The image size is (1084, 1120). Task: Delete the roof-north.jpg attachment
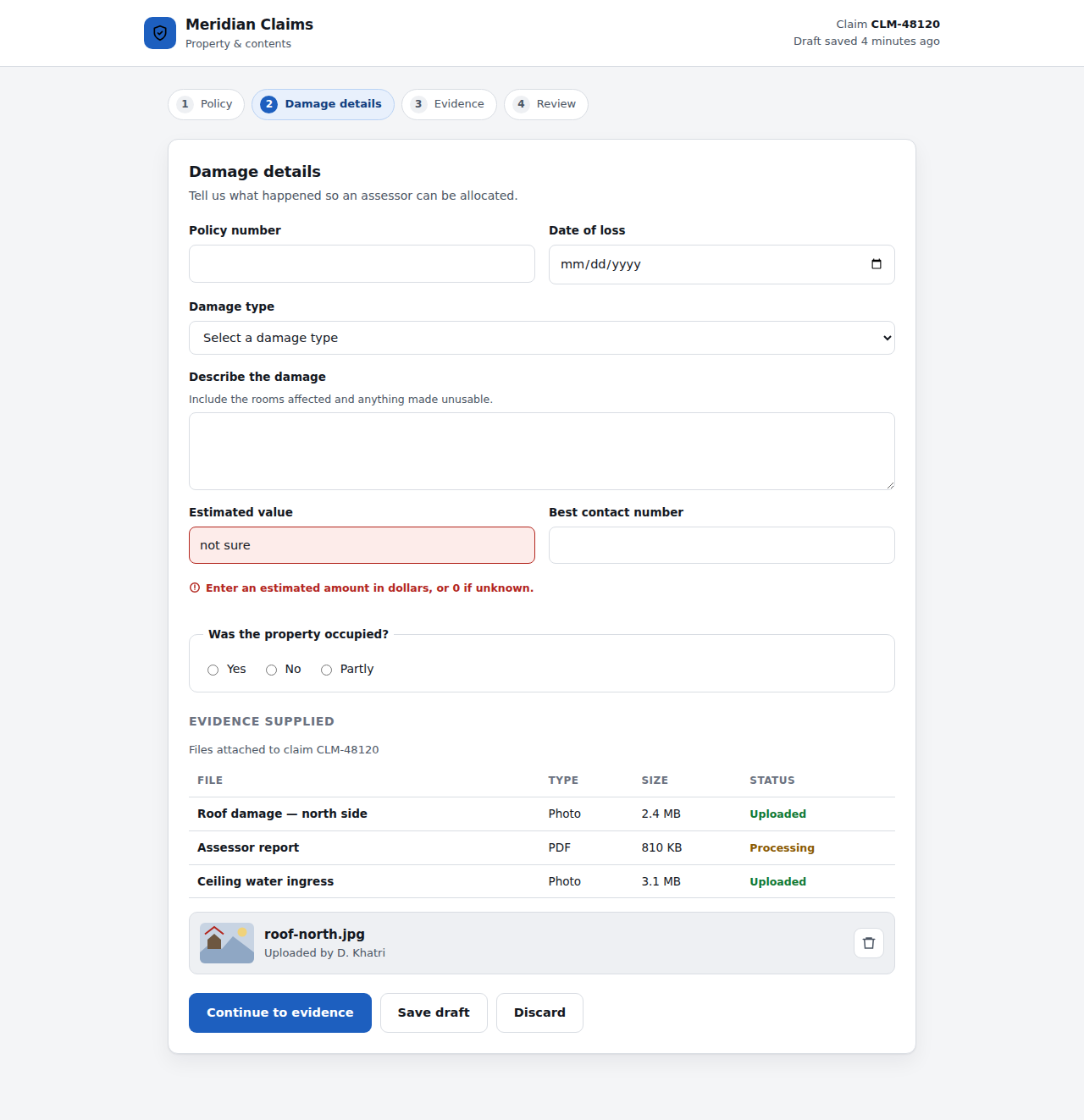coord(869,943)
